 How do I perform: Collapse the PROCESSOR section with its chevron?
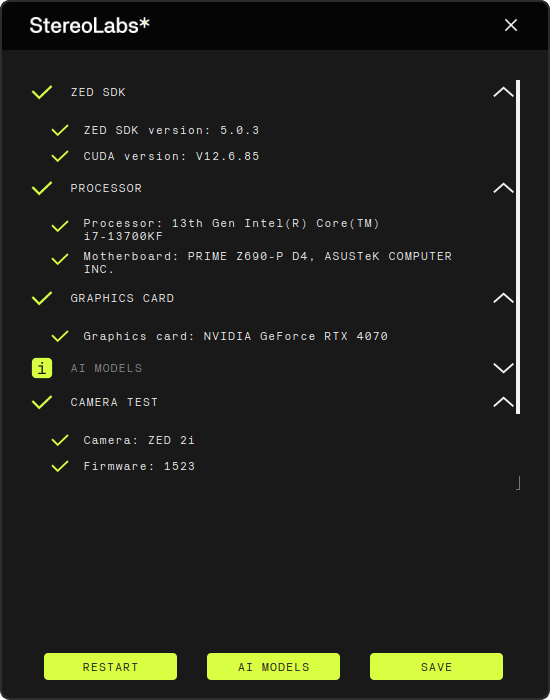coord(504,188)
